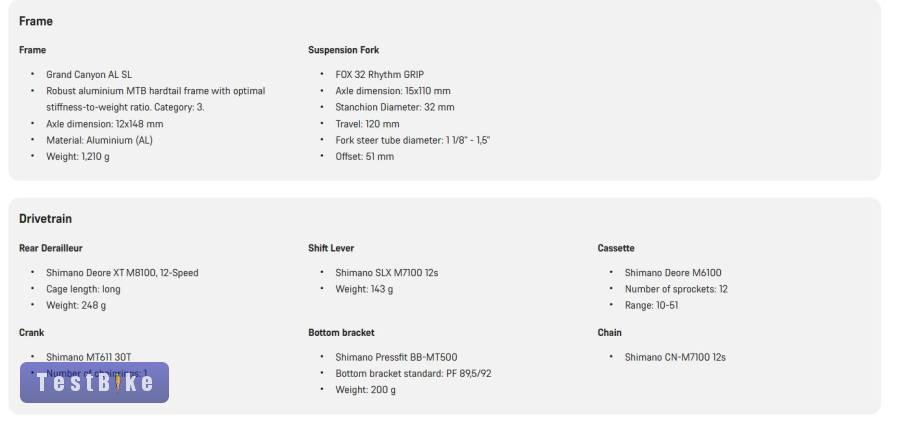This screenshot has width=900, height=423.
Task: Click the Cassette subheading
Action: point(616,248)
